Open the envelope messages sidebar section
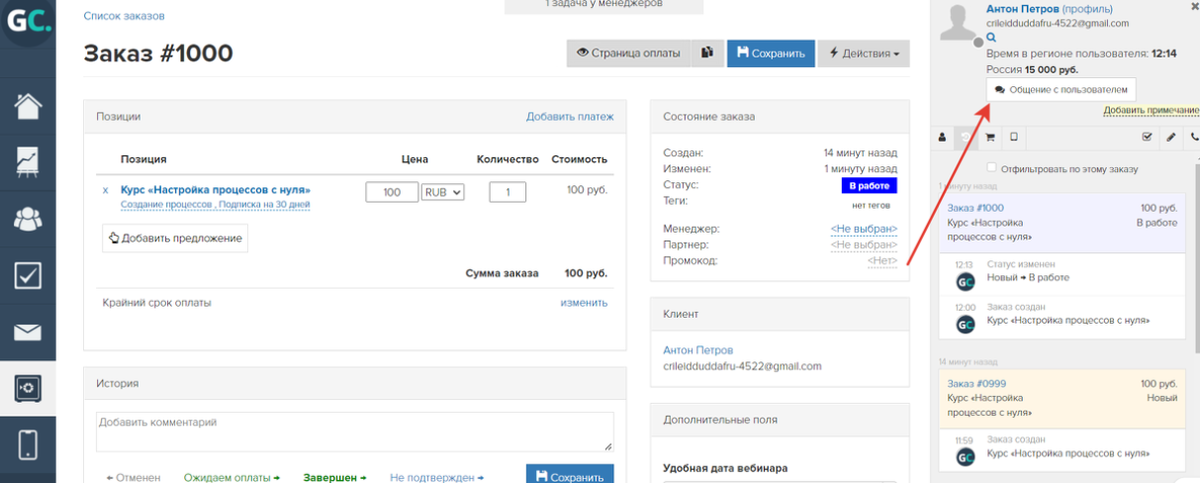 [x=27, y=333]
